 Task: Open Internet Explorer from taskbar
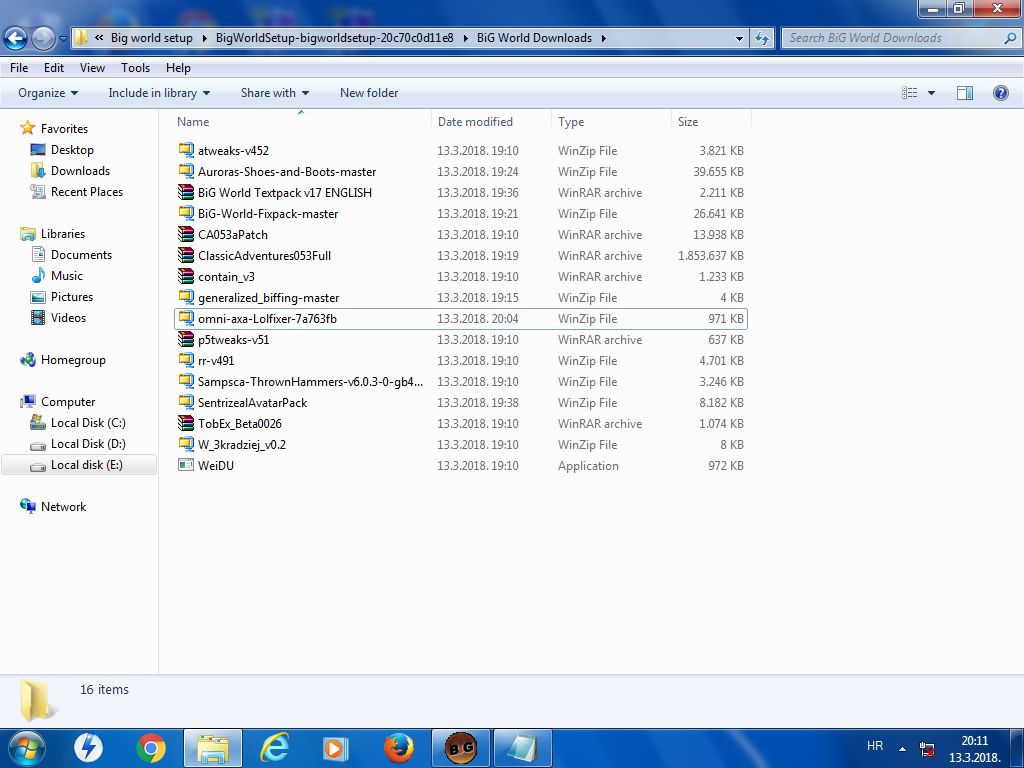pos(275,748)
